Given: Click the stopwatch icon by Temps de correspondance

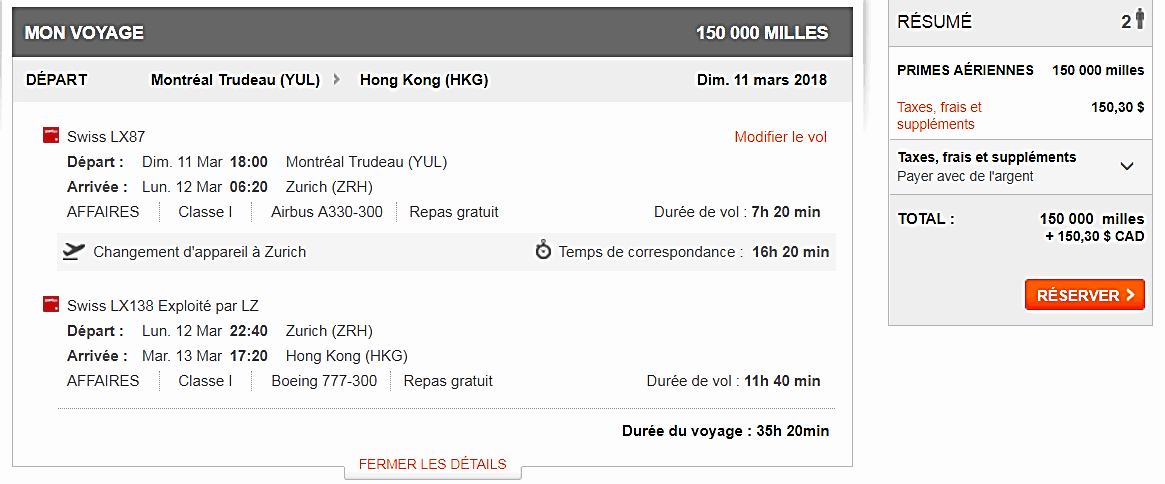Looking at the screenshot, I should coord(543,251).
